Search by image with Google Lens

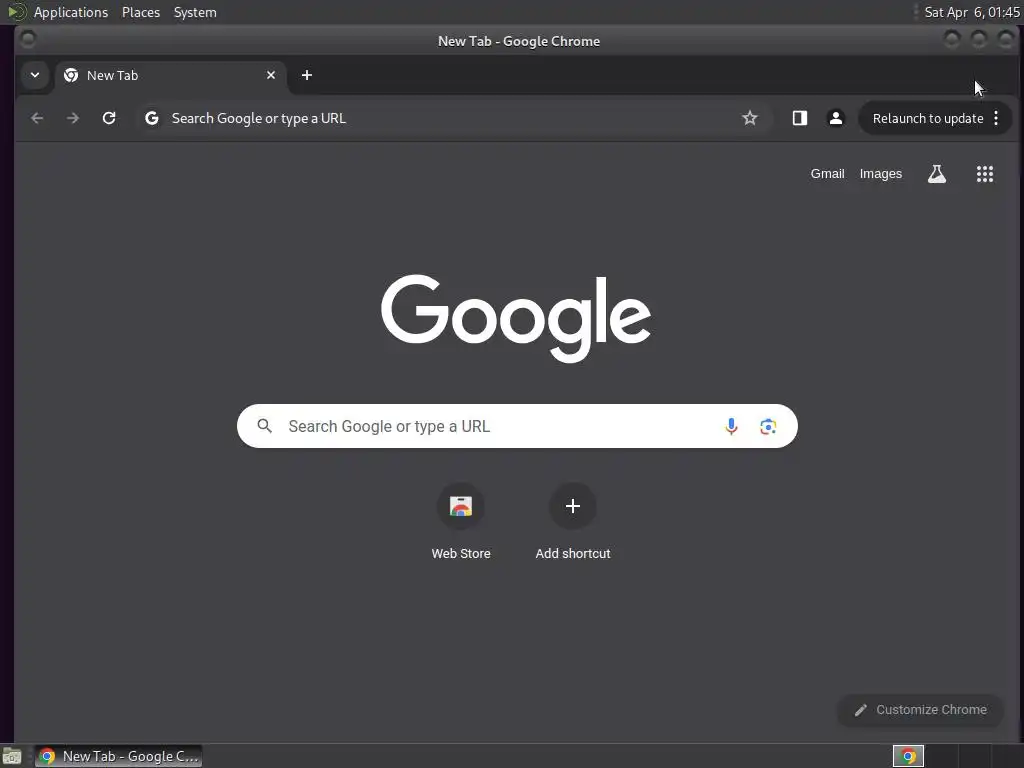click(x=768, y=426)
